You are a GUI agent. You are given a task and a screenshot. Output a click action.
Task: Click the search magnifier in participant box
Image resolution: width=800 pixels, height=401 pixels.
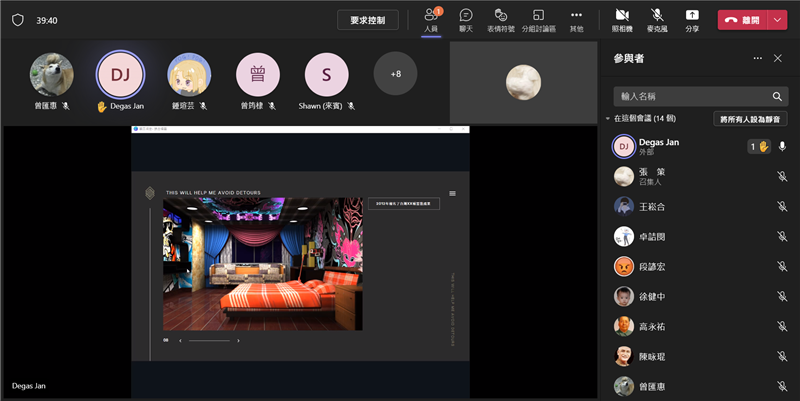(x=777, y=97)
